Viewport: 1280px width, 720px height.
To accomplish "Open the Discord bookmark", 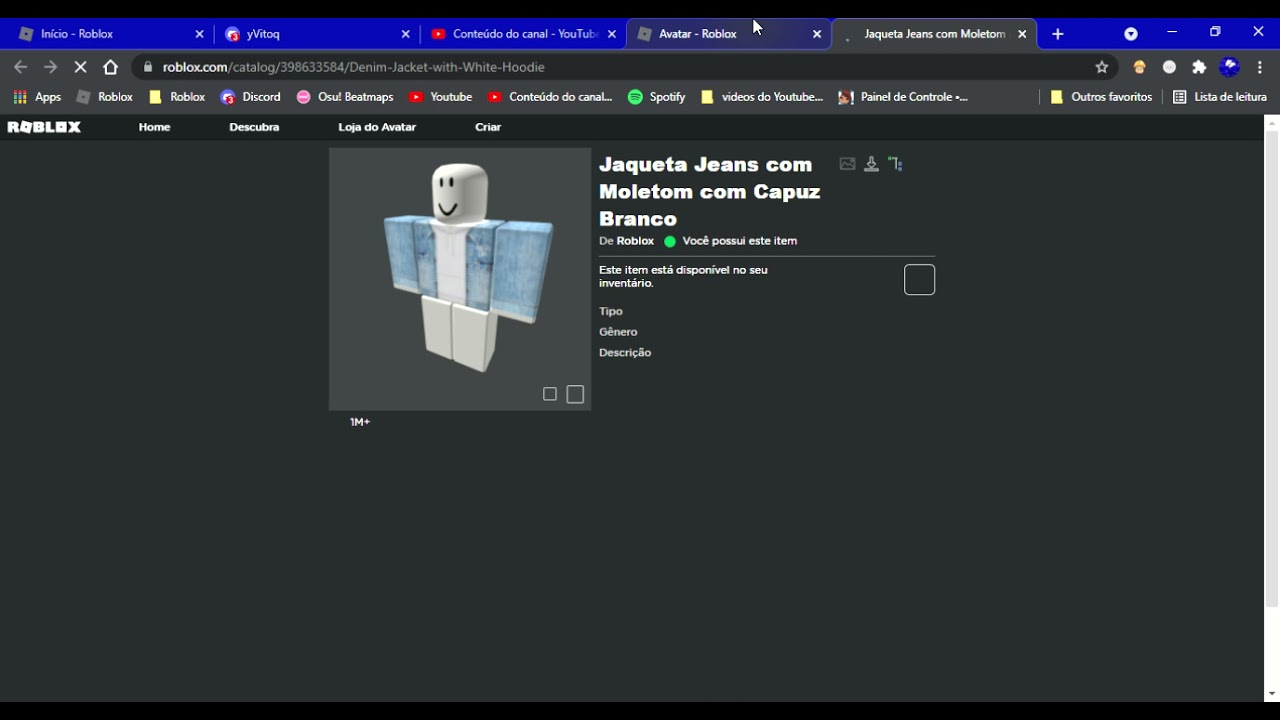I will 251,97.
